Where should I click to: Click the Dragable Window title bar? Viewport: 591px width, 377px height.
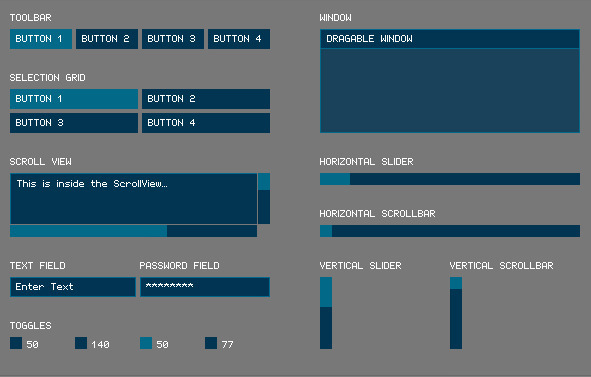450,39
